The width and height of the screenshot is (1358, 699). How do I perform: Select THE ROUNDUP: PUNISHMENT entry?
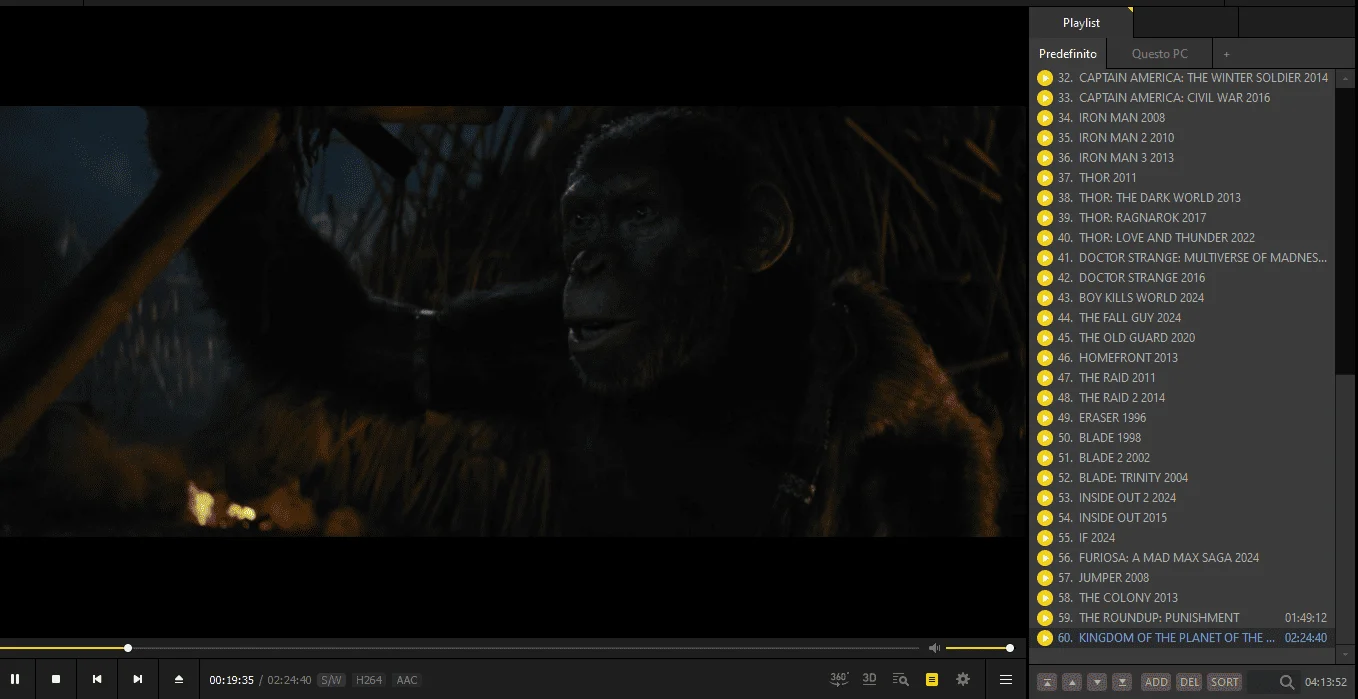1183,618
